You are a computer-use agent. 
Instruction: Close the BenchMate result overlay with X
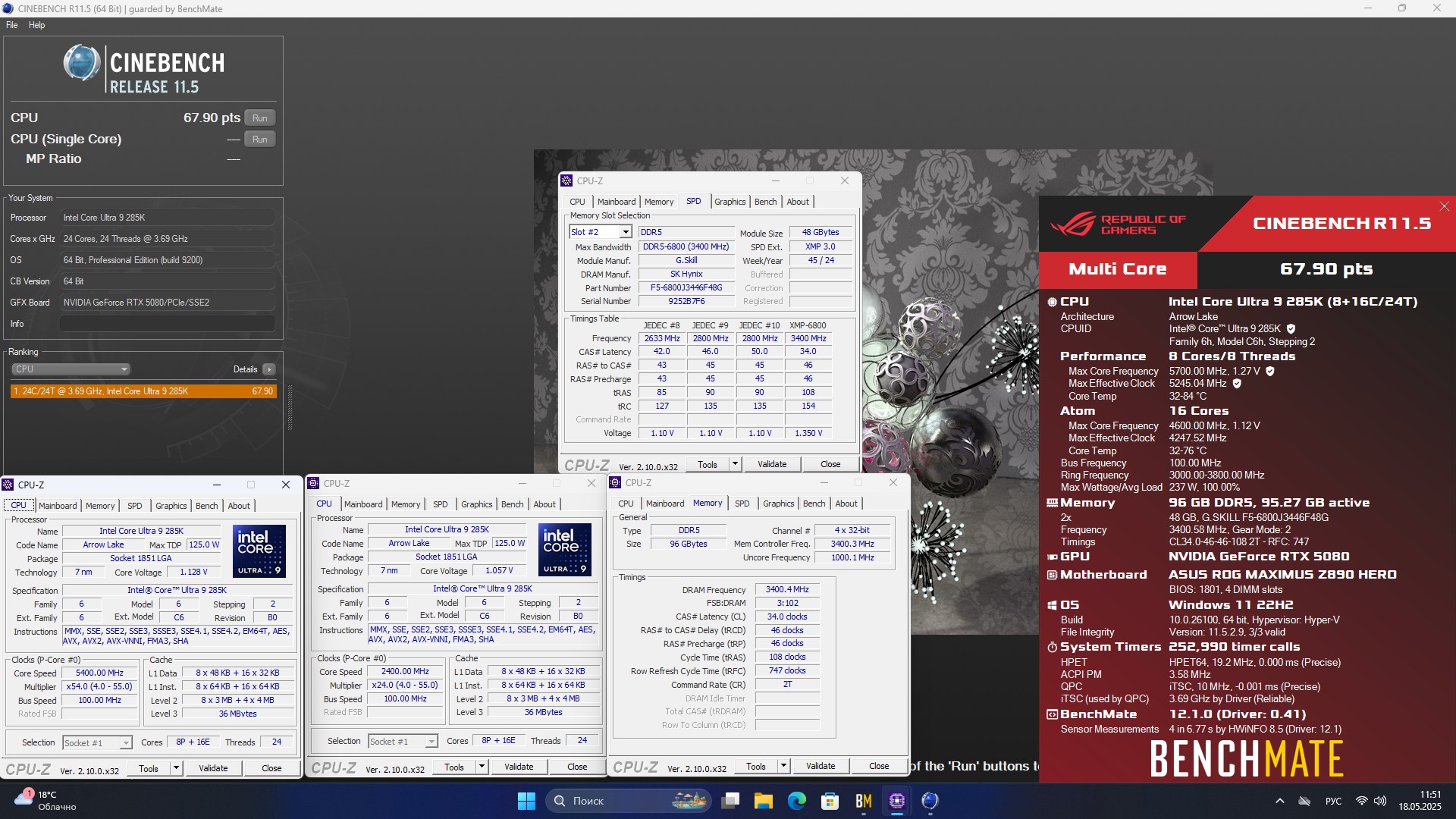pyautogui.click(x=1444, y=206)
